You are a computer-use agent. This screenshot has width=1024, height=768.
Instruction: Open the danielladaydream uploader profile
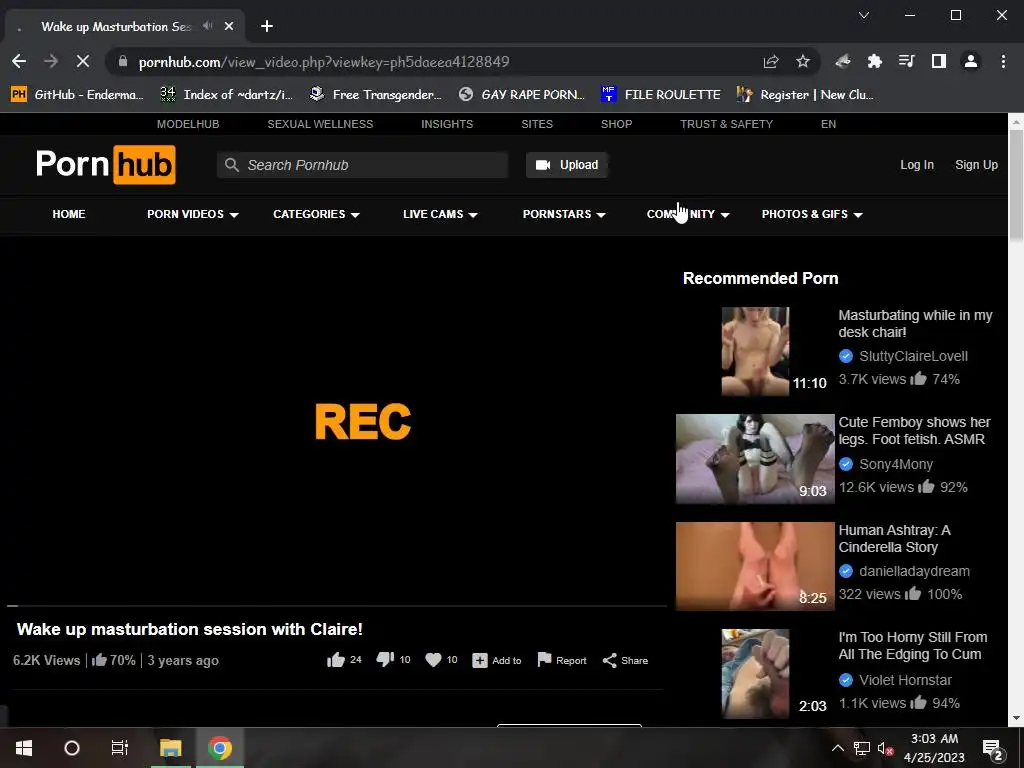click(914, 571)
